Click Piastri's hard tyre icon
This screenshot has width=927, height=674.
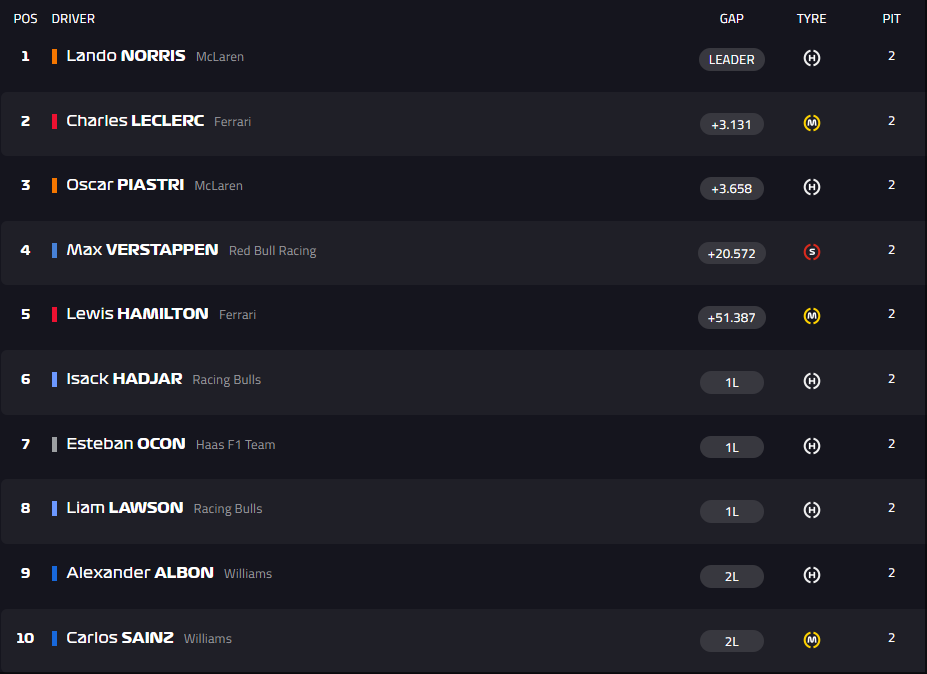812,187
